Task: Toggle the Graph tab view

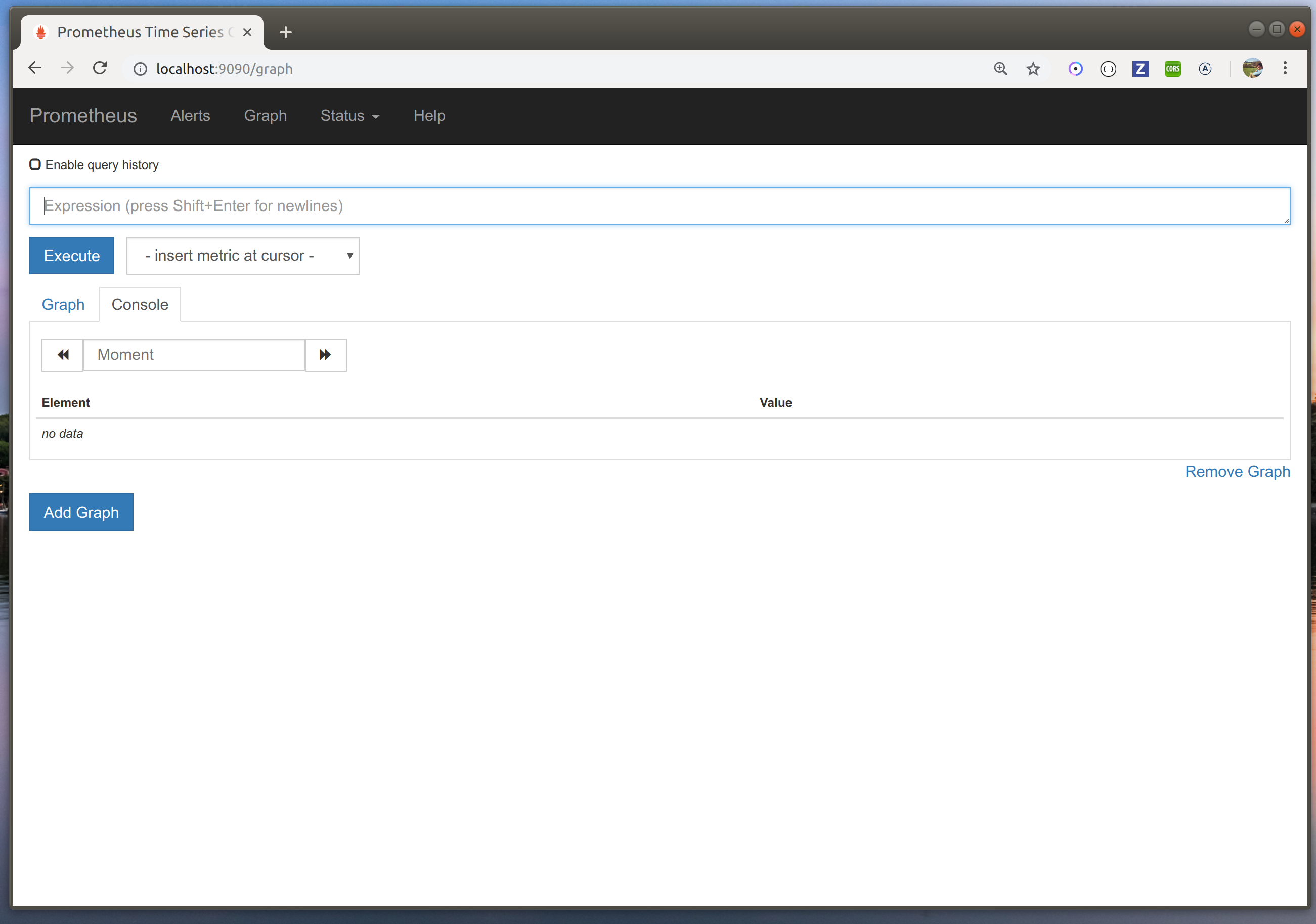Action: [63, 304]
